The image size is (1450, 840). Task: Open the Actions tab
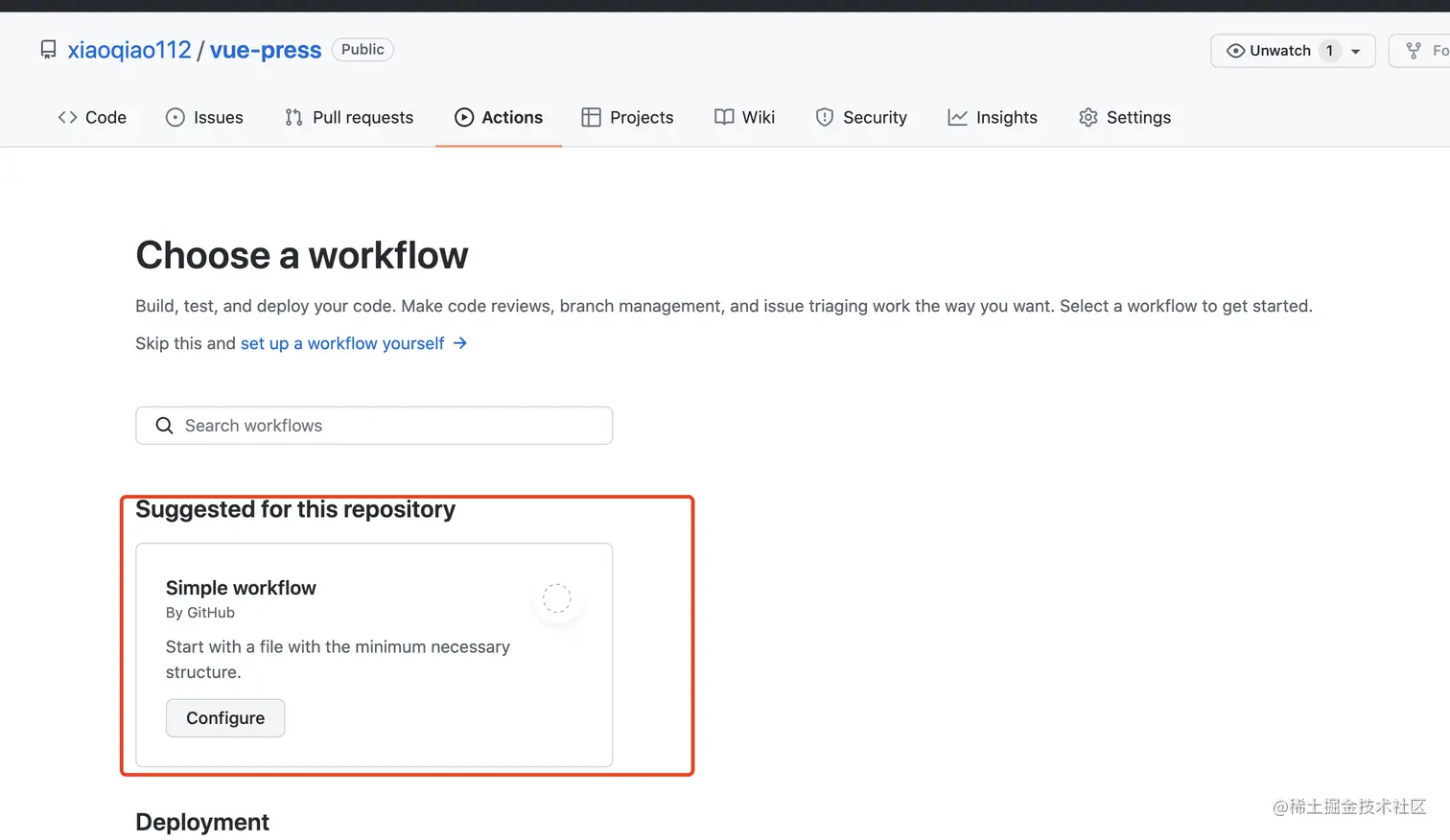tap(499, 117)
